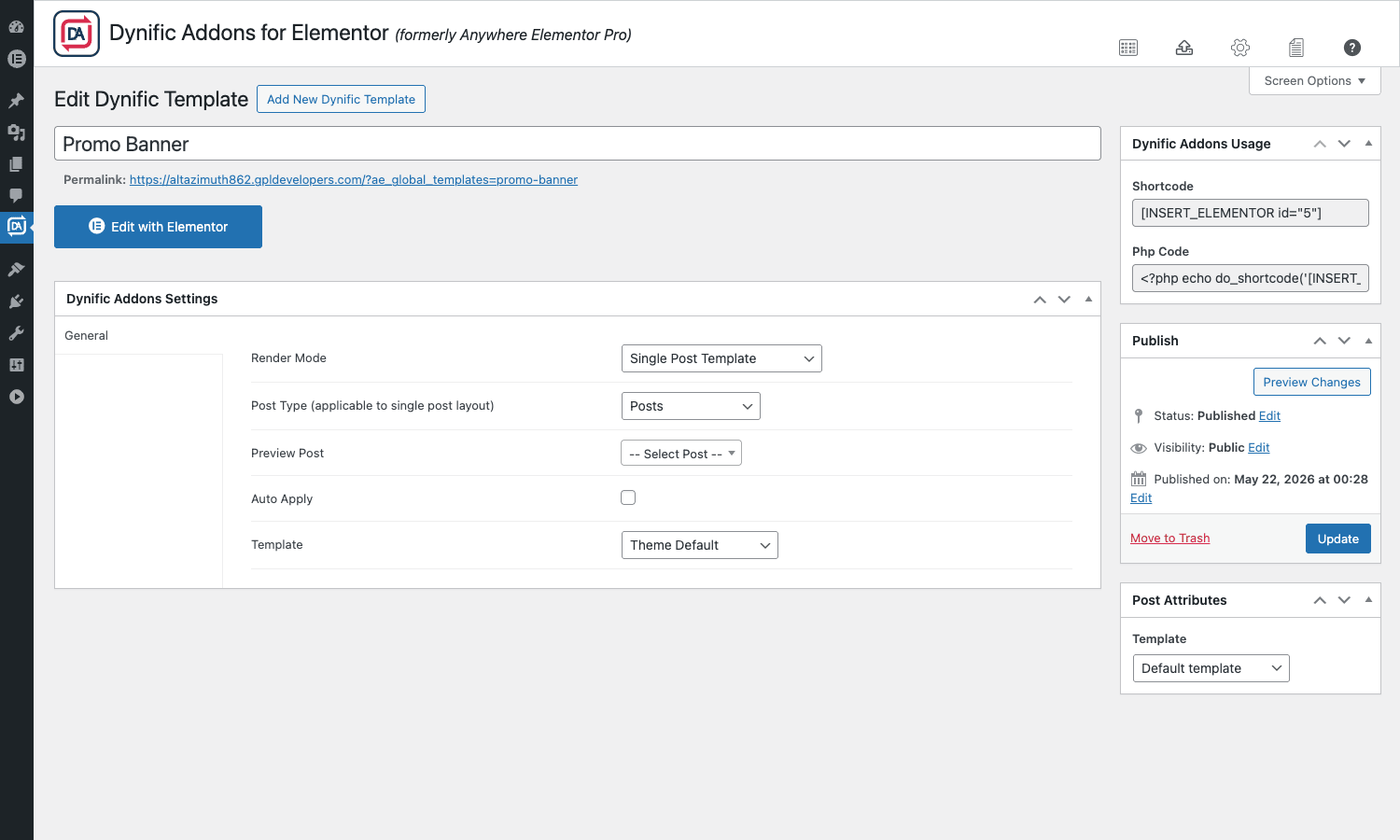Collapse the Publish panel toggle triangle
The height and width of the screenshot is (840, 1400).
[x=1368, y=341]
